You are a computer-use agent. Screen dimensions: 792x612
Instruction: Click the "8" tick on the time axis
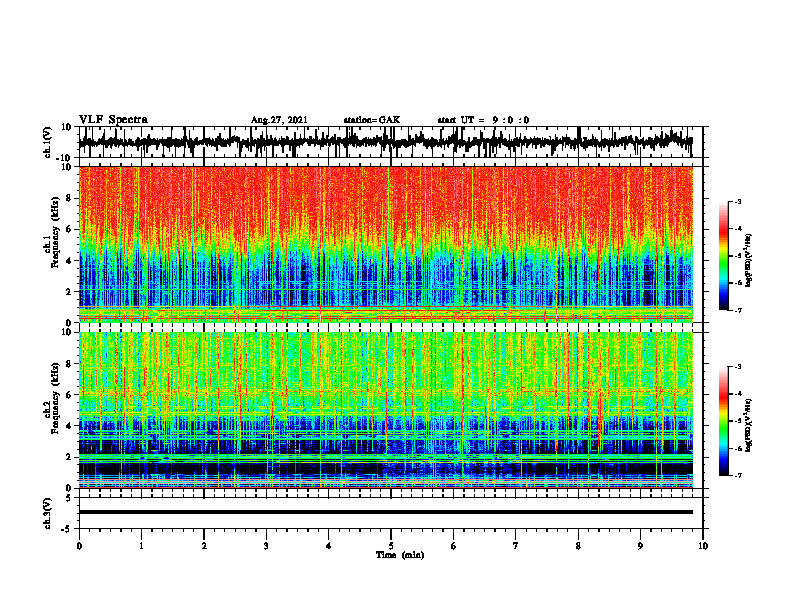tap(578, 546)
